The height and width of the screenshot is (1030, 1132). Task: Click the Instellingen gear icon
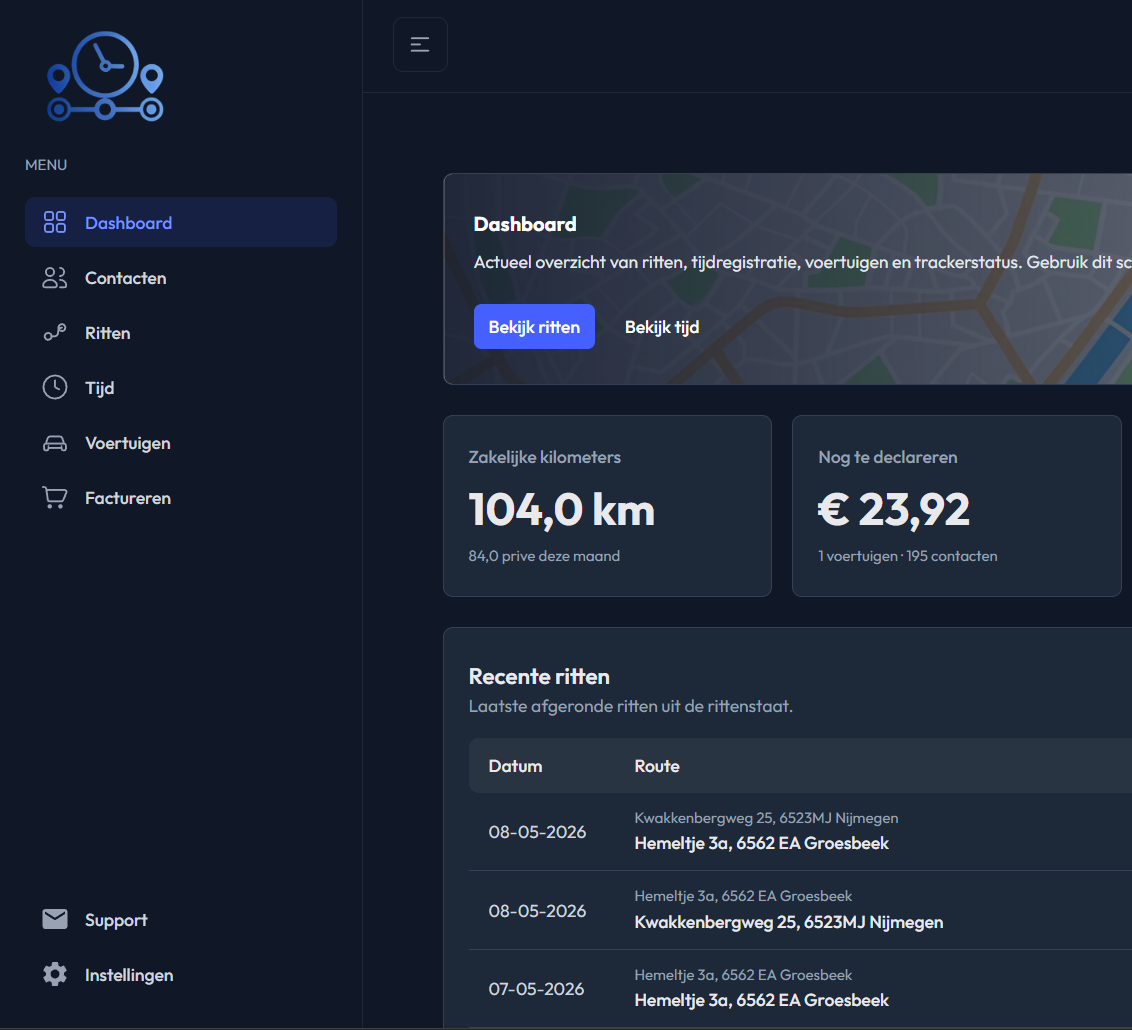pos(55,974)
